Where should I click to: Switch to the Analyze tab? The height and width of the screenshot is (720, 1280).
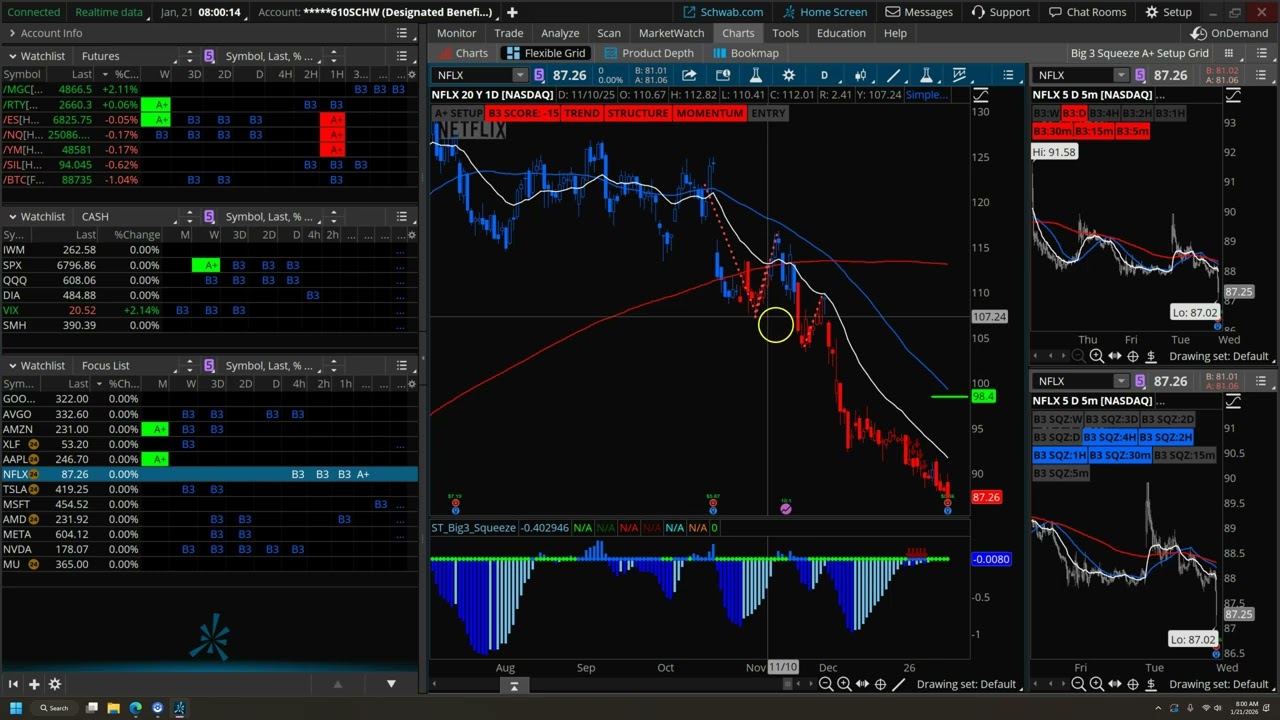[x=560, y=33]
